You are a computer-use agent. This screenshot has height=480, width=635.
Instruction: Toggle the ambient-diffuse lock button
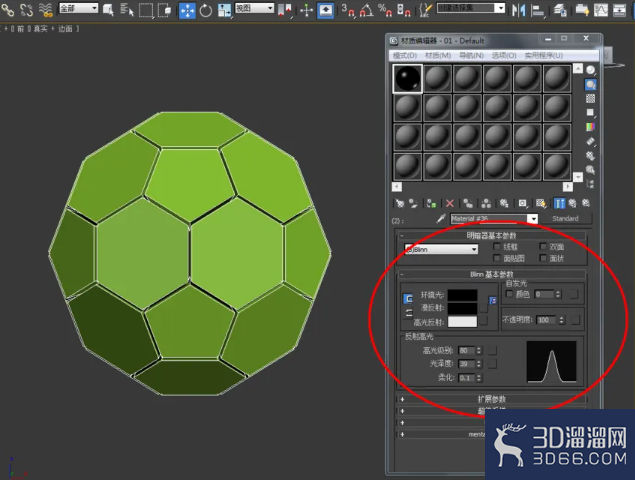click(408, 299)
